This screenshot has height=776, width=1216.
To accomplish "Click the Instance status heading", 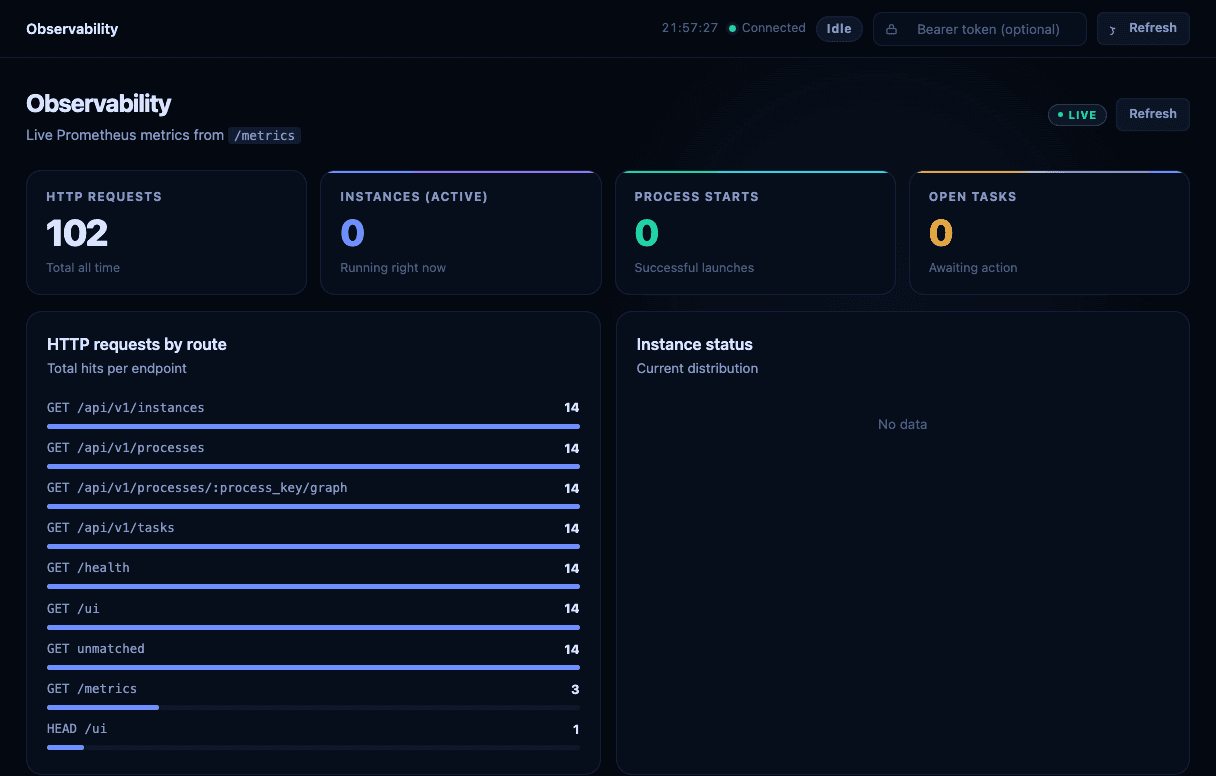I will coord(695,344).
